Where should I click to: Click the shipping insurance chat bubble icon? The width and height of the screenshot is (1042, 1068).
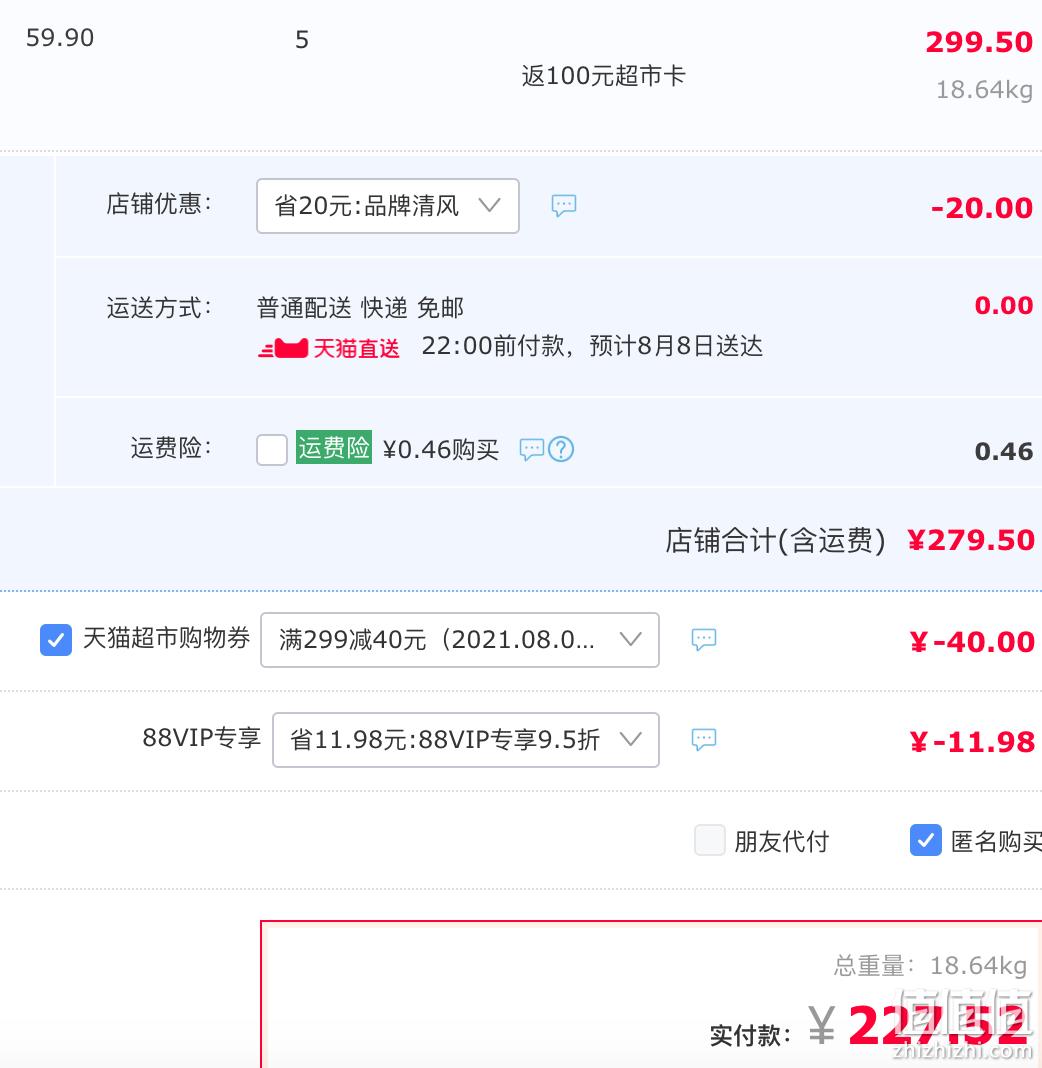(531, 450)
